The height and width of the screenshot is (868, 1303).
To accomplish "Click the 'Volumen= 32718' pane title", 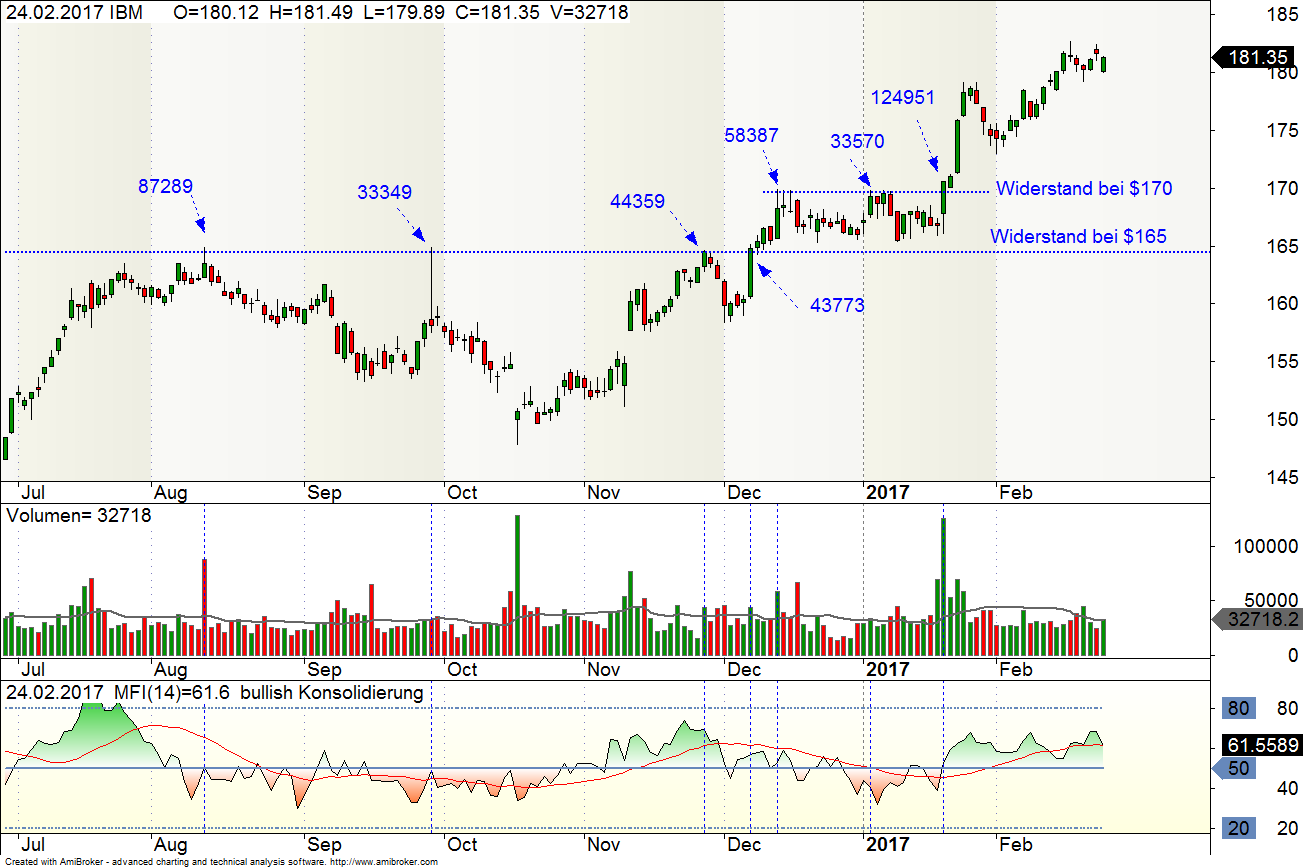I will tap(79, 516).
